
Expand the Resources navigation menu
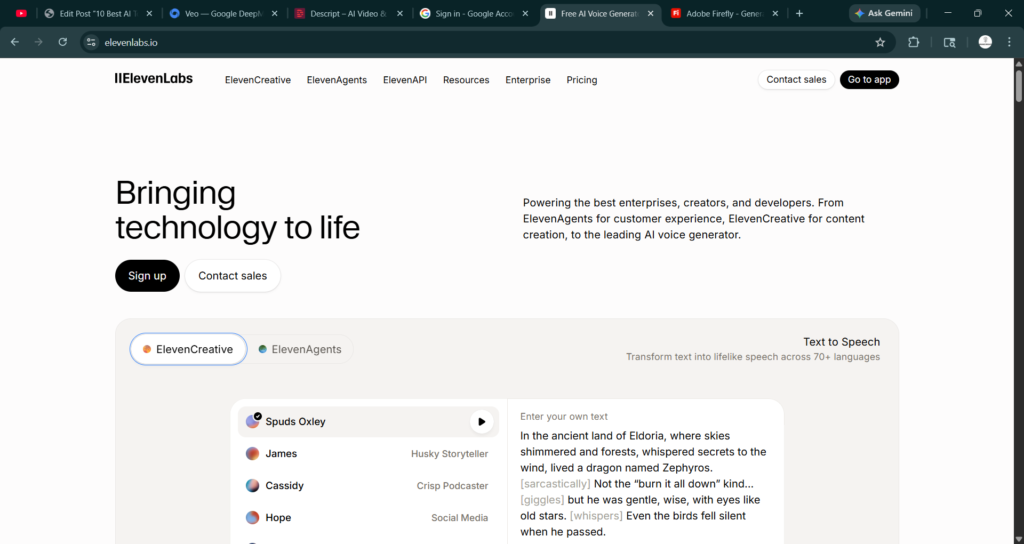(466, 80)
